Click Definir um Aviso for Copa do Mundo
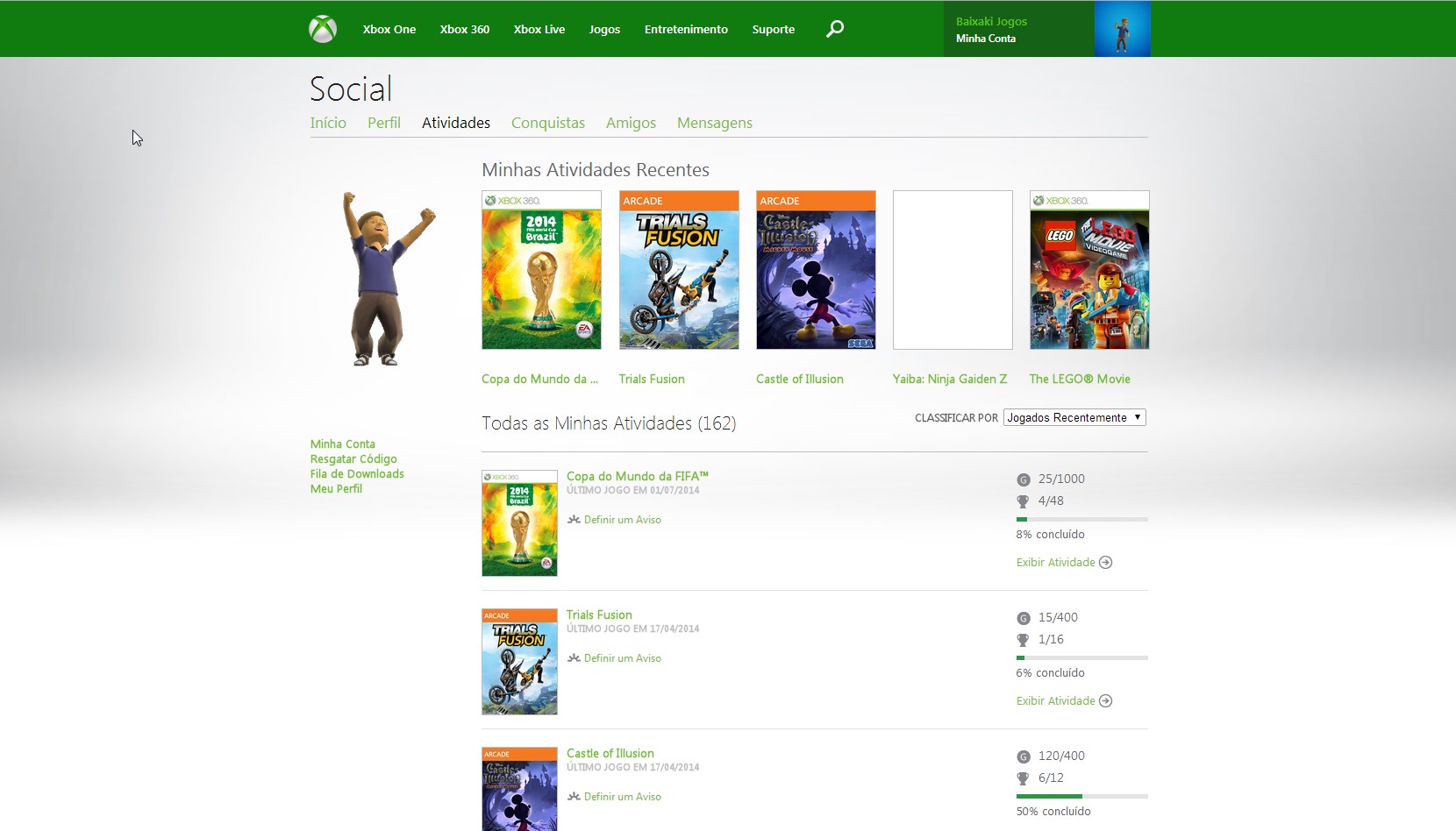The height and width of the screenshot is (831, 1456). (623, 520)
